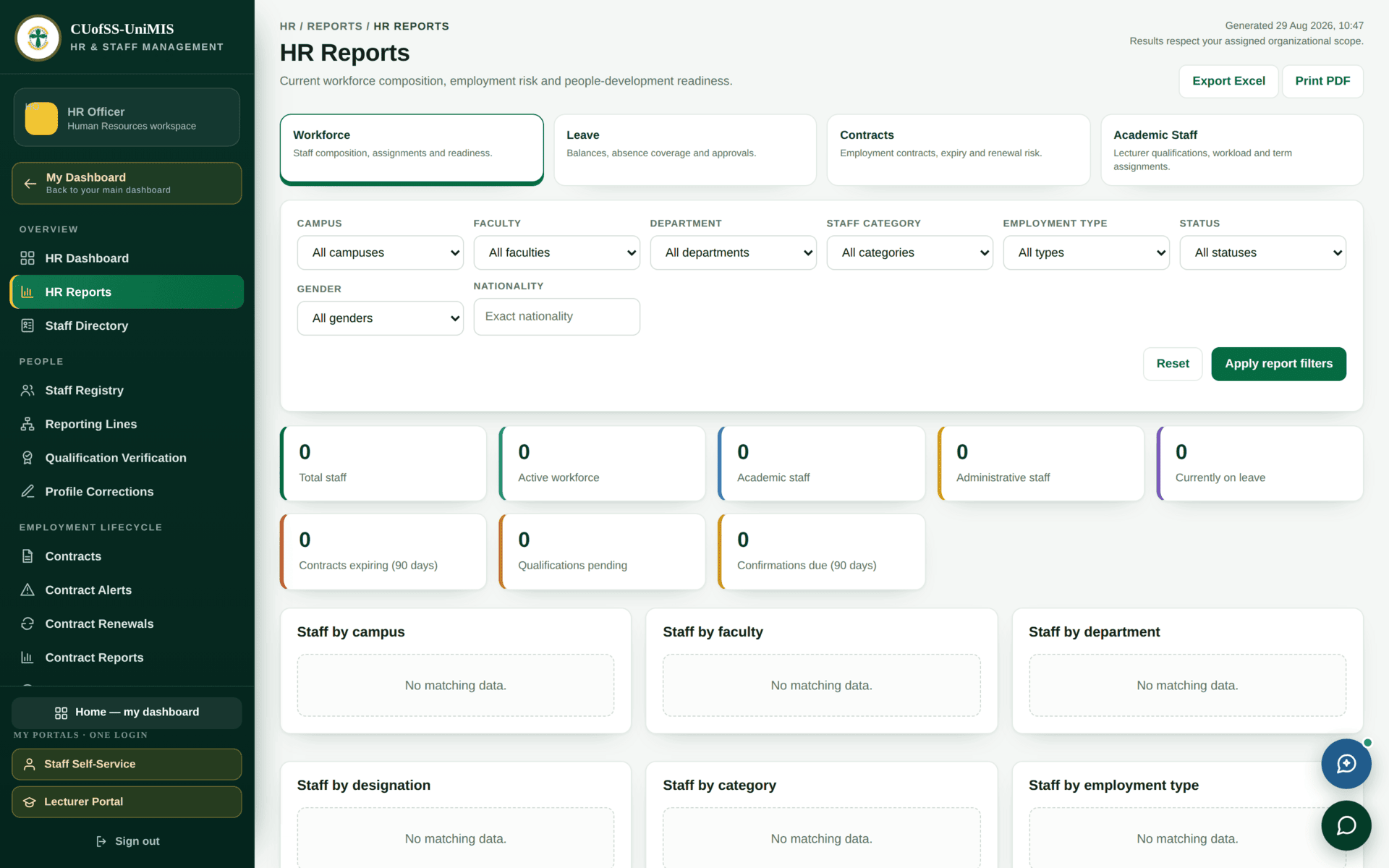The width and height of the screenshot is (1389, 868).
Task: Switch to the Leave report tab
Action: click(685, 150)
